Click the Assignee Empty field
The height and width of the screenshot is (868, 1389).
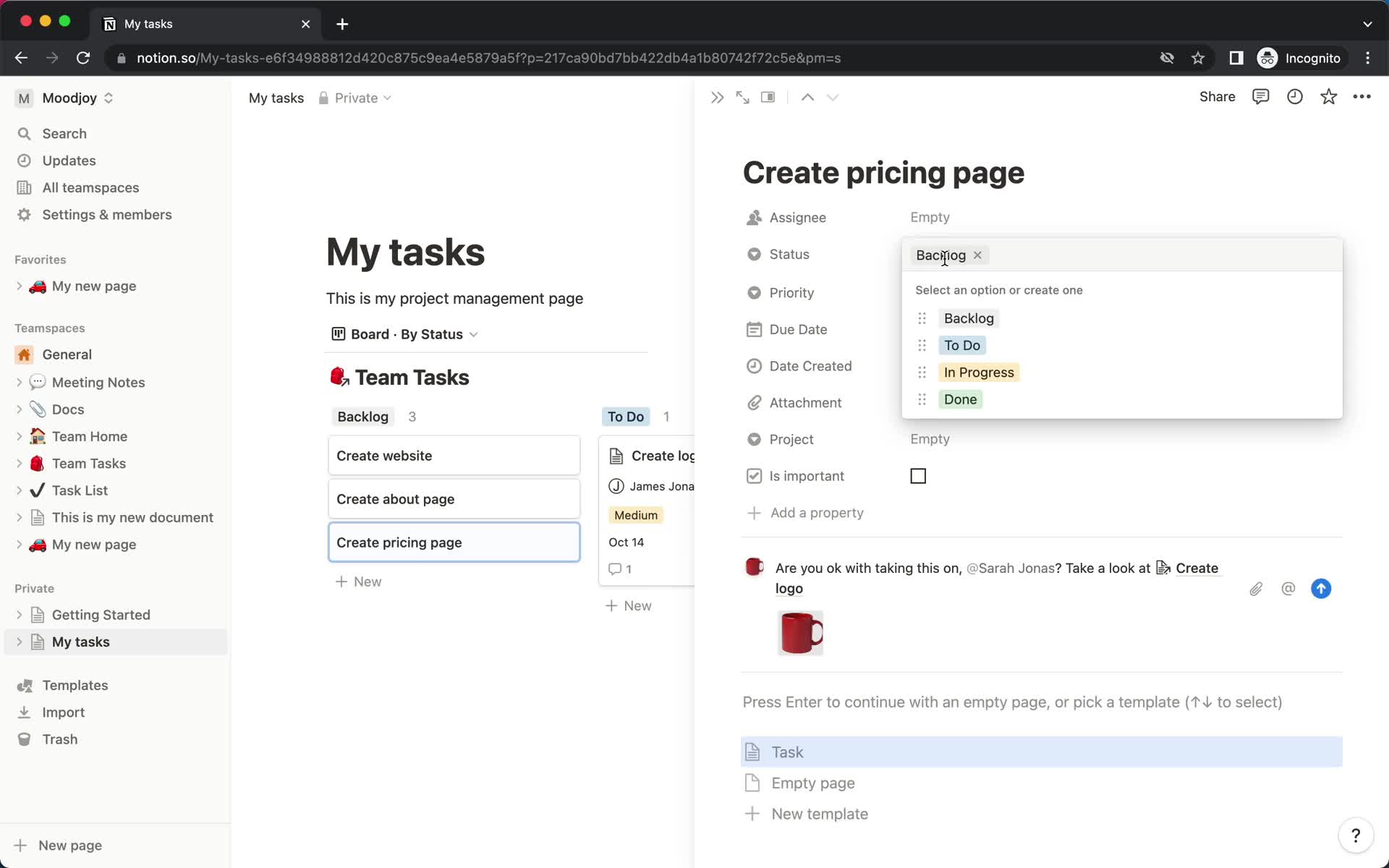[x=929, y=217]
